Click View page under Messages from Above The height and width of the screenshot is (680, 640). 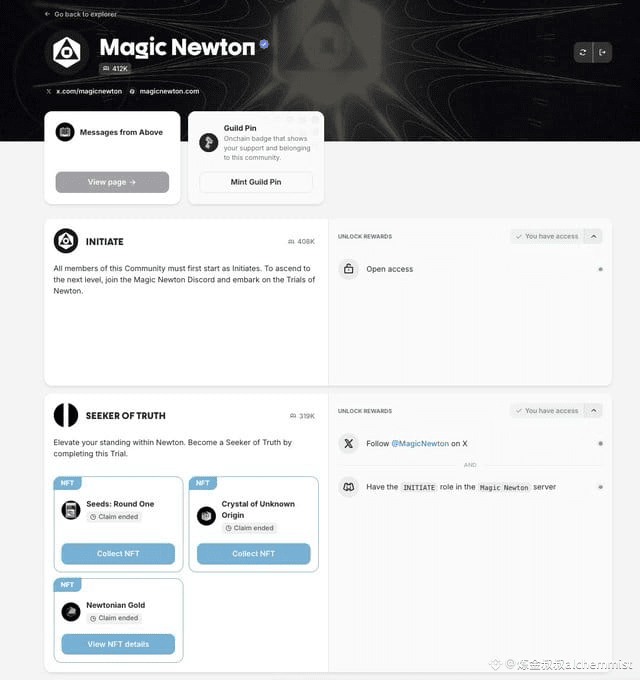click(x=112, y=182)
